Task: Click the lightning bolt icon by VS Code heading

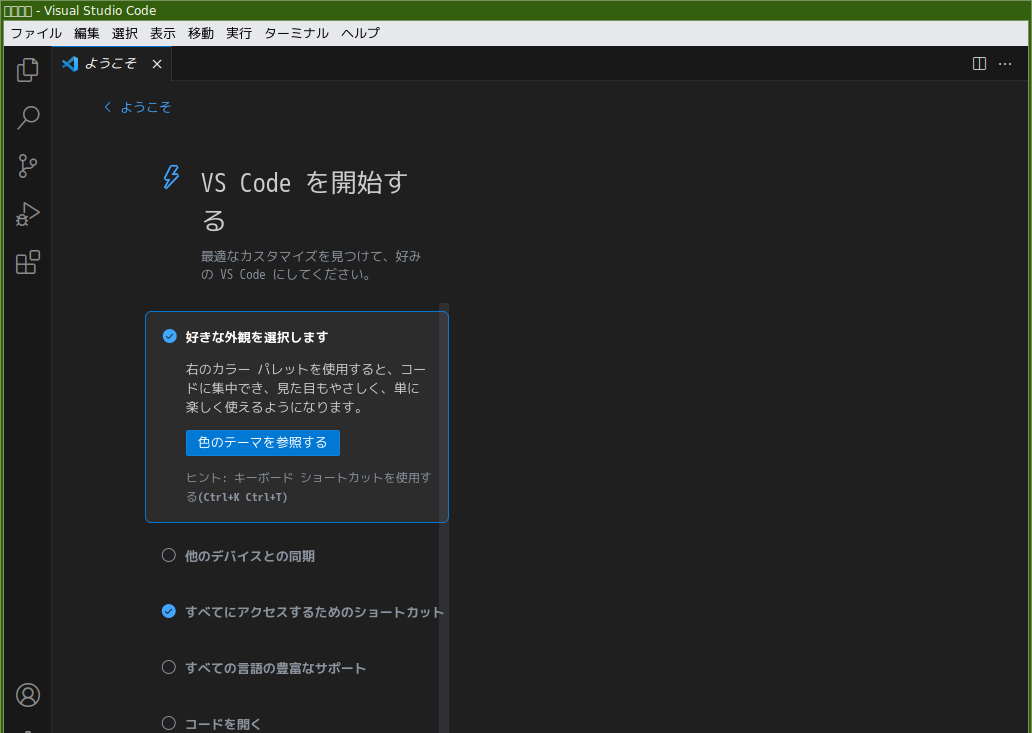Action: pos(171,178)
